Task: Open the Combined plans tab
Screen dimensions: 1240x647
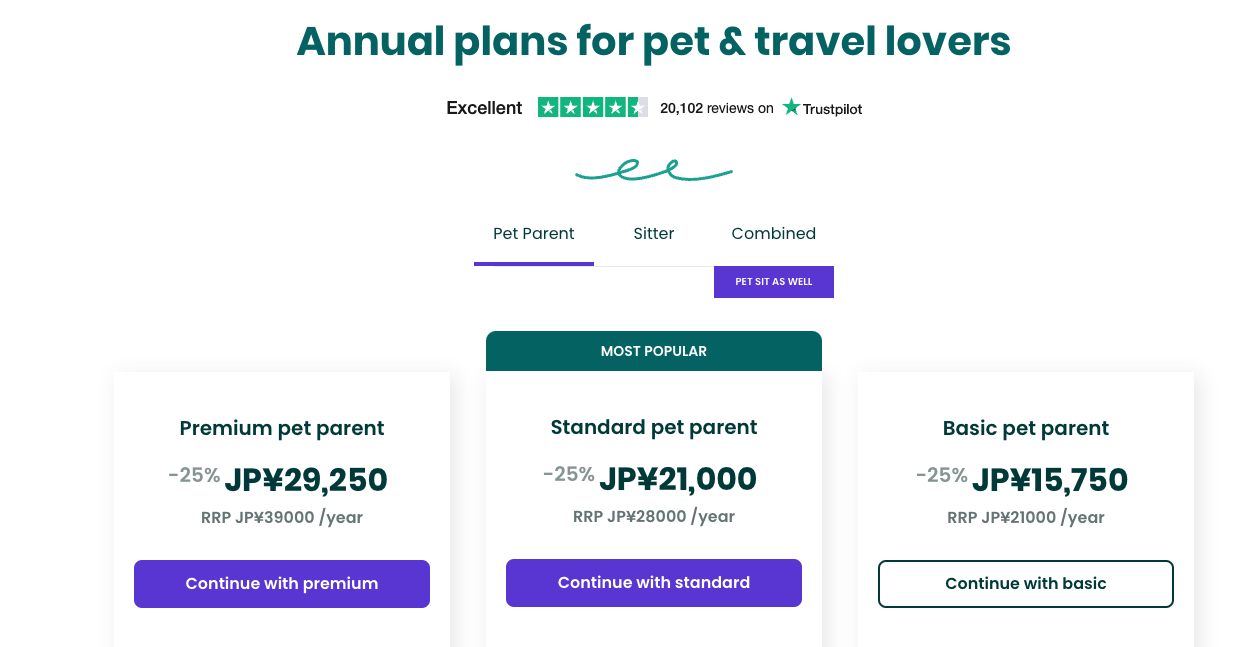Action: [x=773, y=234]
